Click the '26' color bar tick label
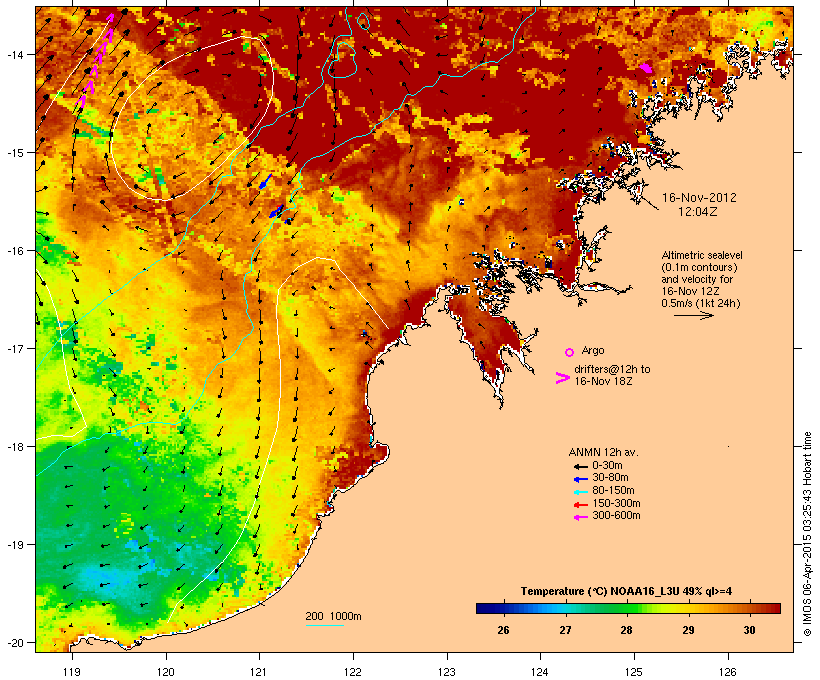This screenshot has width=820, height=680. pos(503,630)
